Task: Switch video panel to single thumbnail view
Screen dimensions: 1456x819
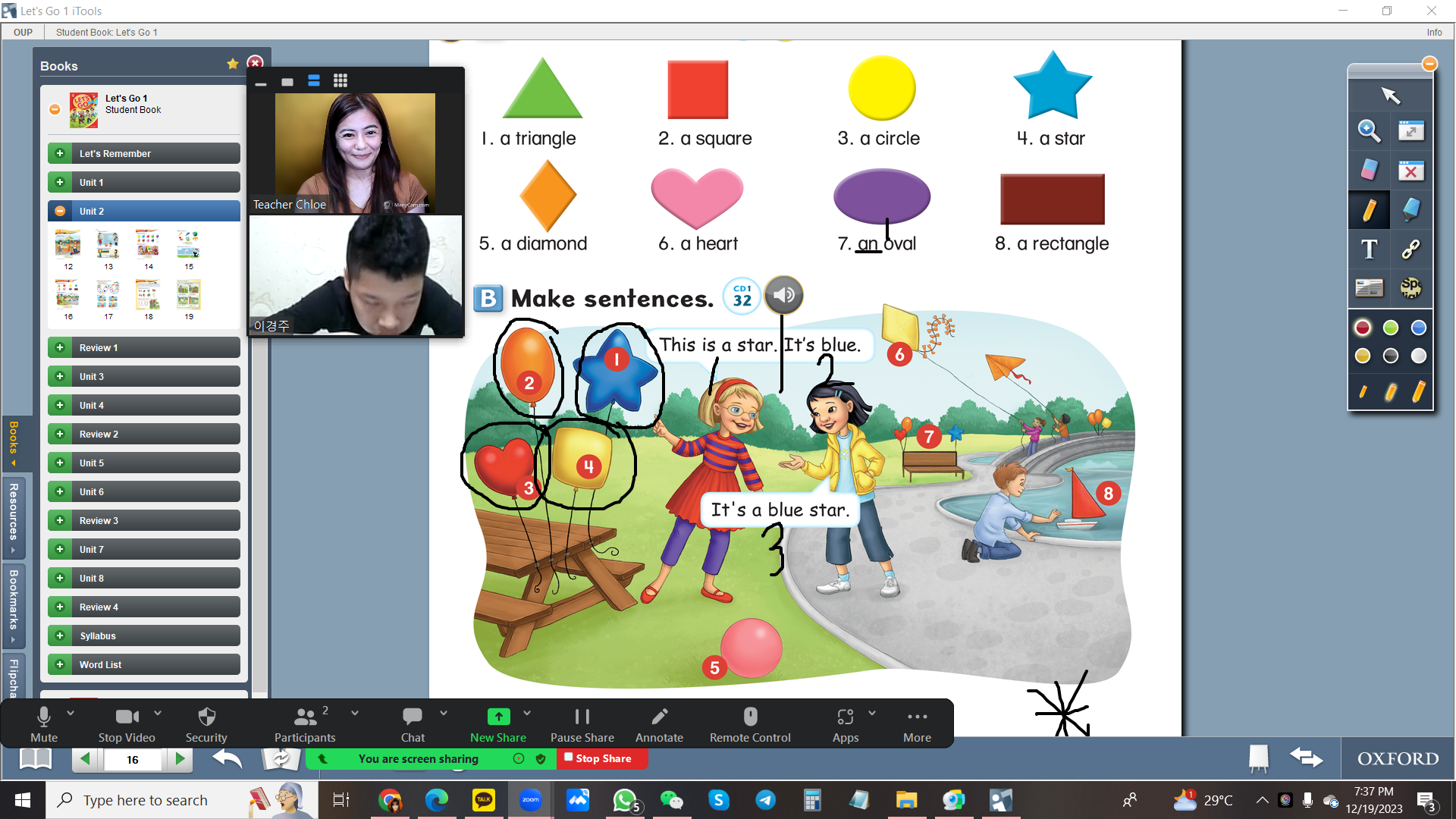Action: (x=287, y=81)
